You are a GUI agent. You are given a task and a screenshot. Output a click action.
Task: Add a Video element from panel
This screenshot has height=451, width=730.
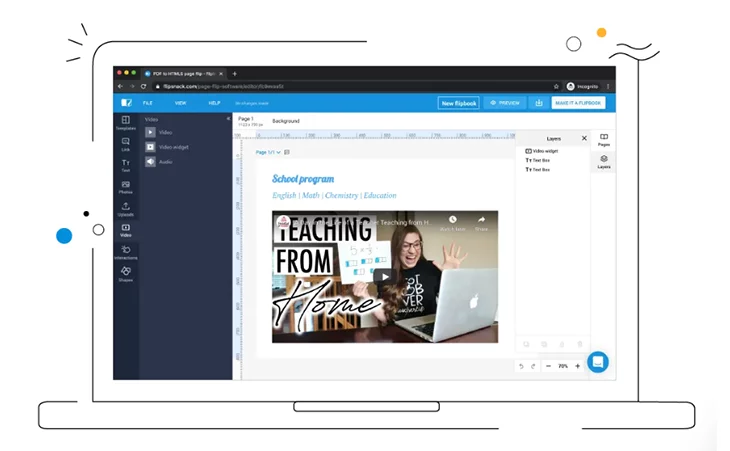pyautogui.click(x=158, y=132)
